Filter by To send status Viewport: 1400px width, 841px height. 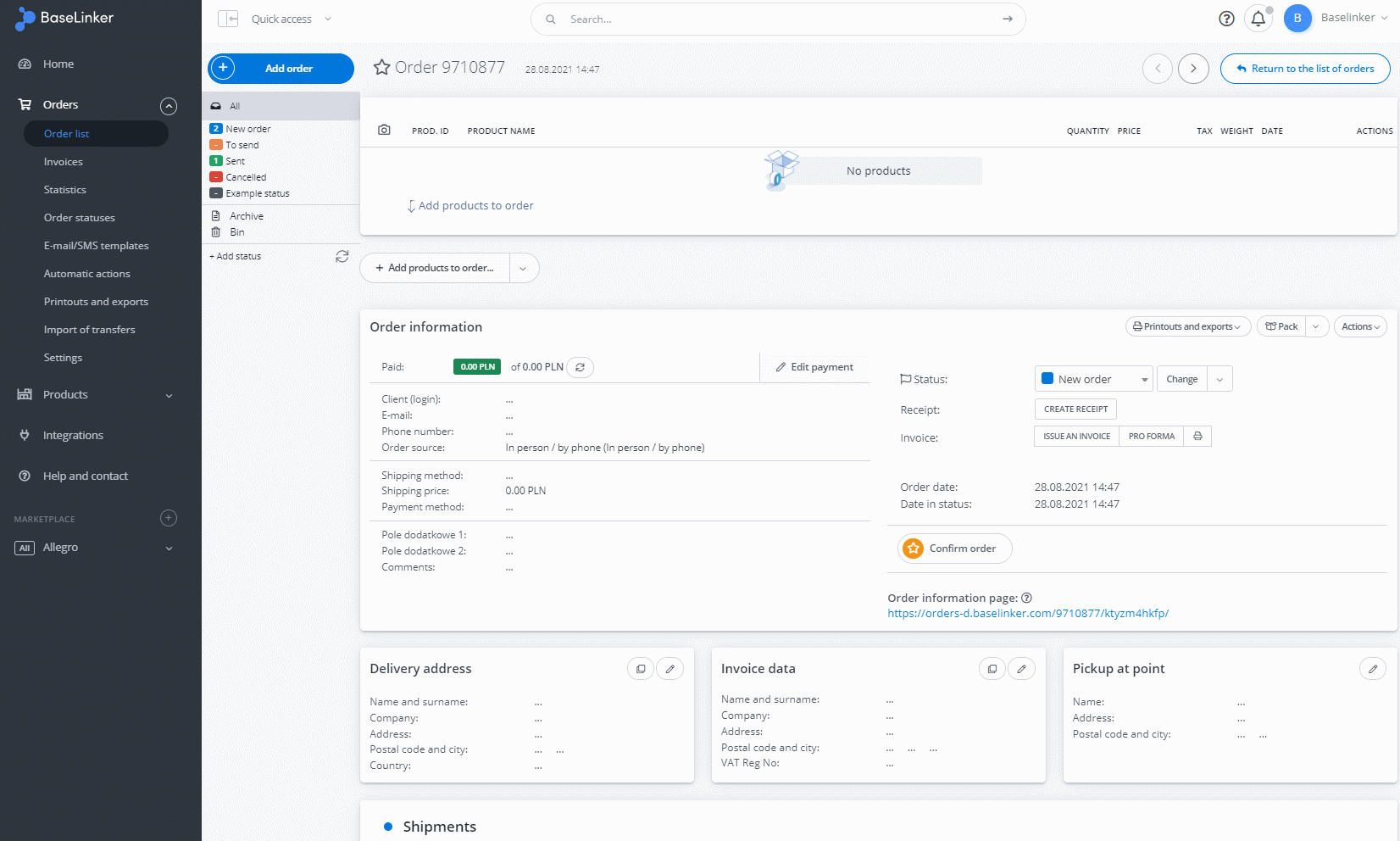pos(242,145)
